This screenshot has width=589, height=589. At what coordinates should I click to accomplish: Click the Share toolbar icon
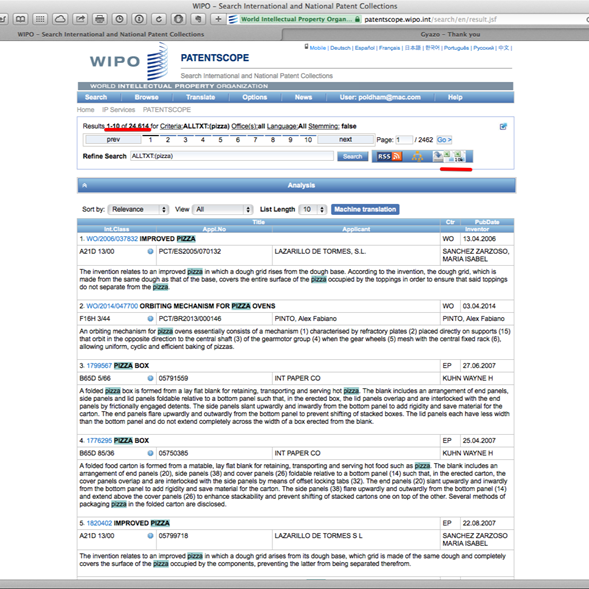point(80,19)
